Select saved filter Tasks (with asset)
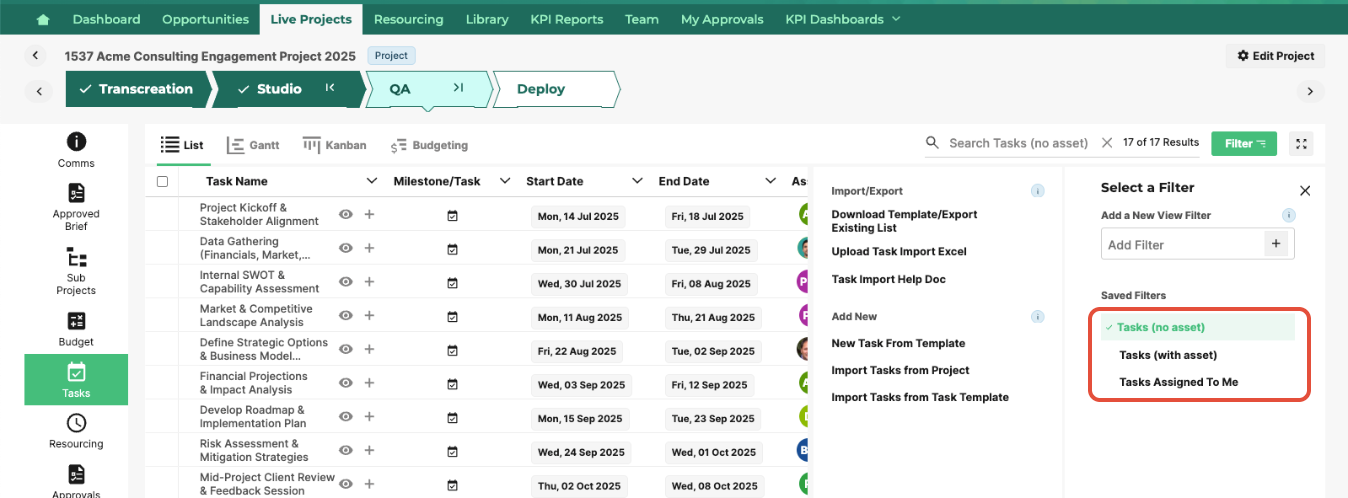The height and width of the screenshot is (498, 1348). (x=1168, y=355)
